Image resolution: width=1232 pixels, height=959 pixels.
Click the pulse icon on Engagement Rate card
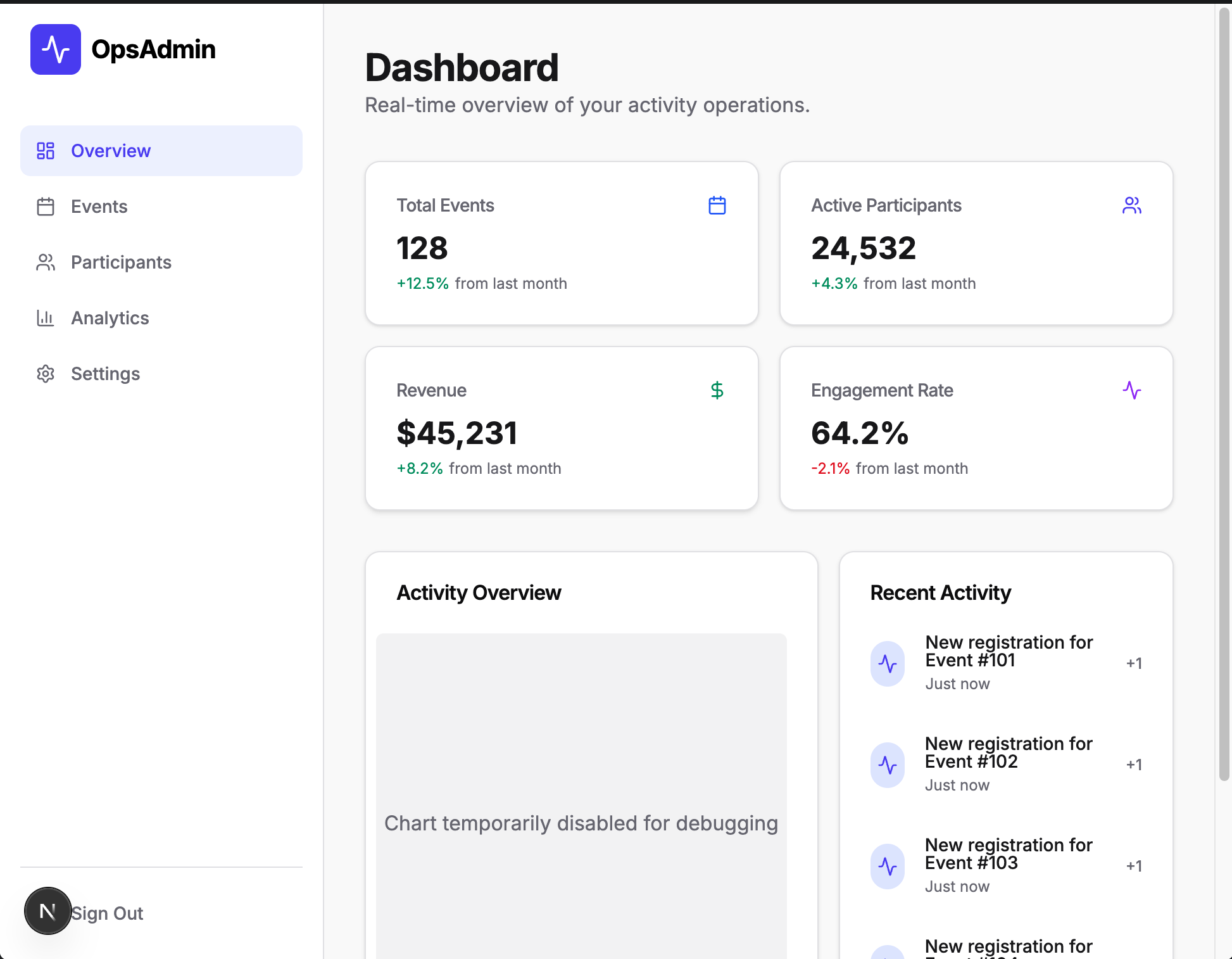coord(1131,390)
